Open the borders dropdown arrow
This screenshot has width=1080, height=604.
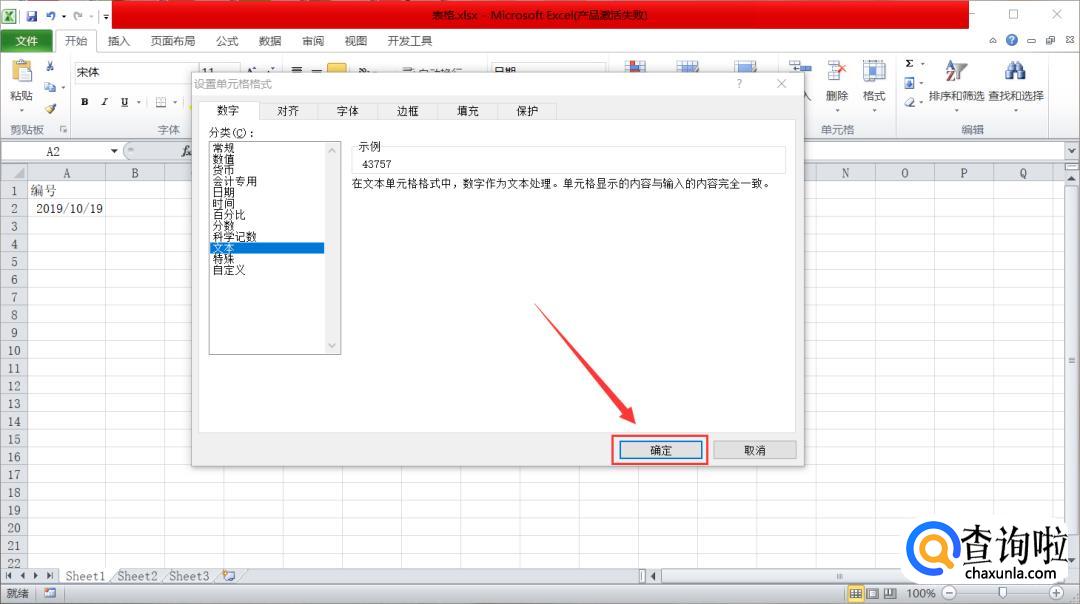click(x=175, y=102)
